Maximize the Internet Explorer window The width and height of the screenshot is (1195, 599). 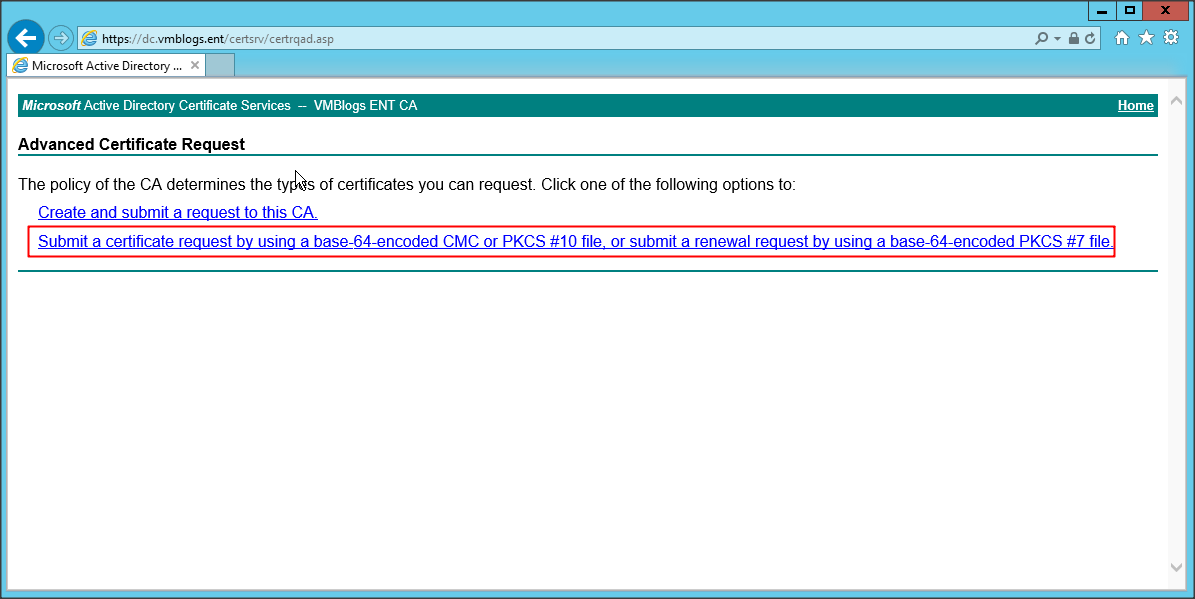(x=1130, y=10)
